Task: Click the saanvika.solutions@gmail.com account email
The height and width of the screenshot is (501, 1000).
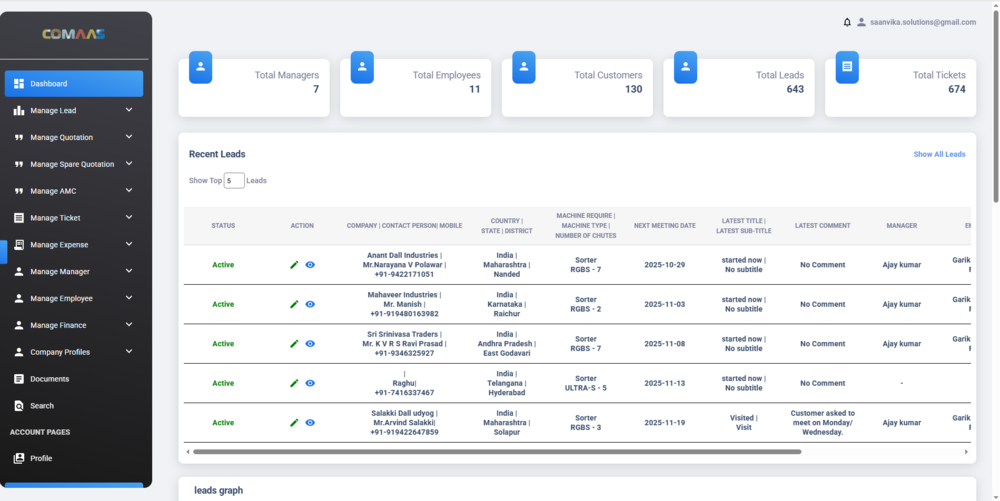Action: tap(923, 22)
